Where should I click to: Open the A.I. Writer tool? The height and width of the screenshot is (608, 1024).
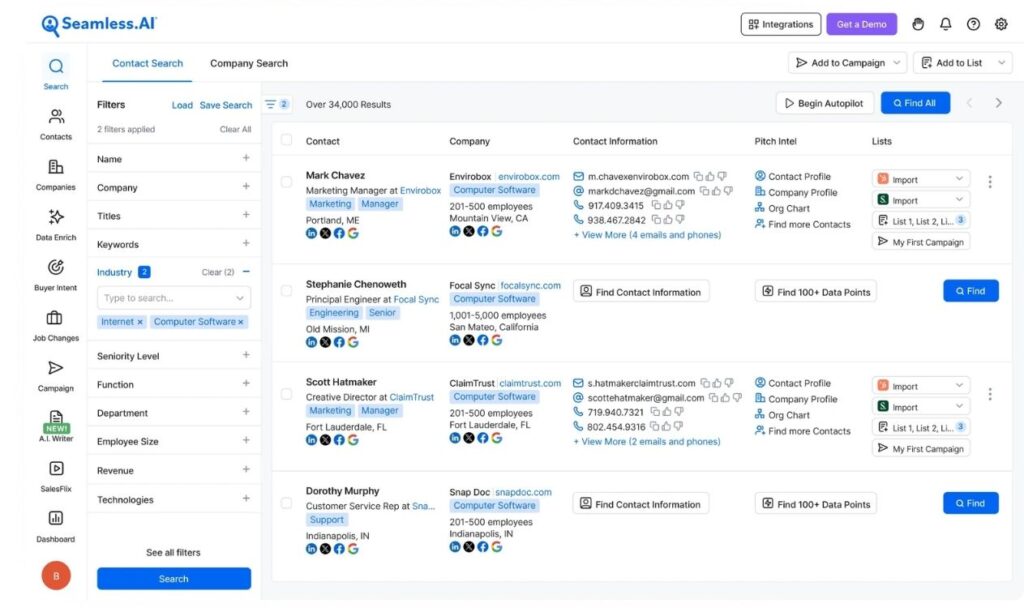pos(56,426)
